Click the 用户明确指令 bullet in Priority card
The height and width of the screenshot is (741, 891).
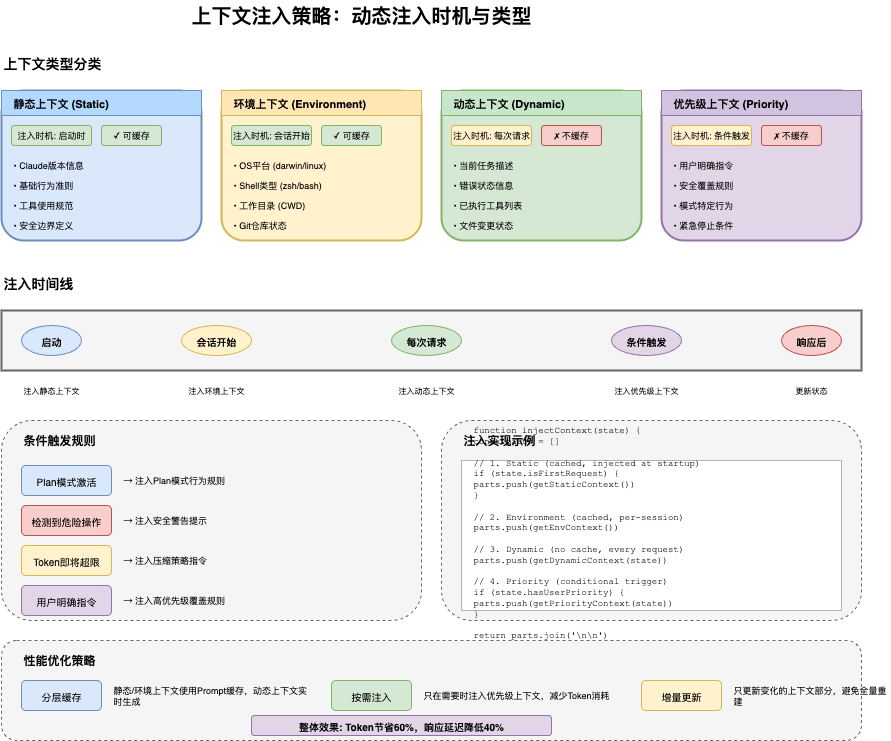click(703, 166)
